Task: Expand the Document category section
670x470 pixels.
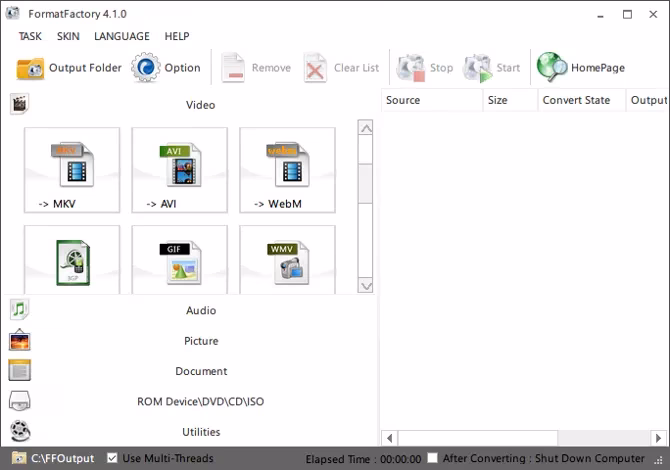Action: coord(200,371)
